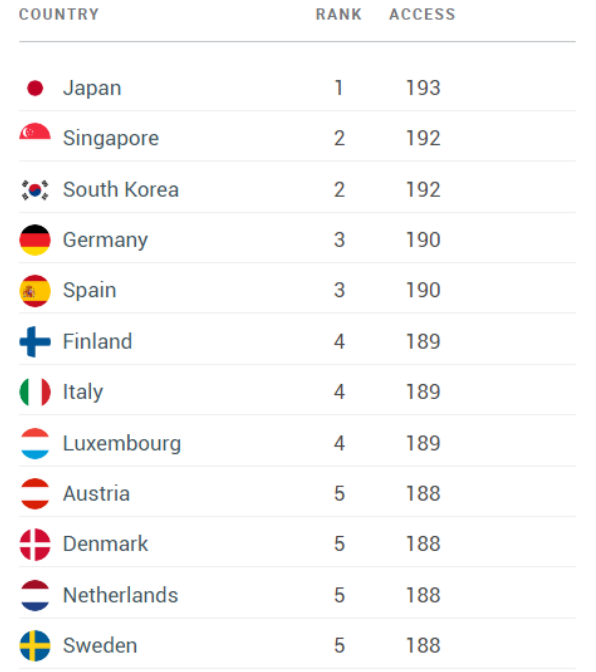Select the Spain flag icon
The image size is (596, 672).
[x=35, y=291]
